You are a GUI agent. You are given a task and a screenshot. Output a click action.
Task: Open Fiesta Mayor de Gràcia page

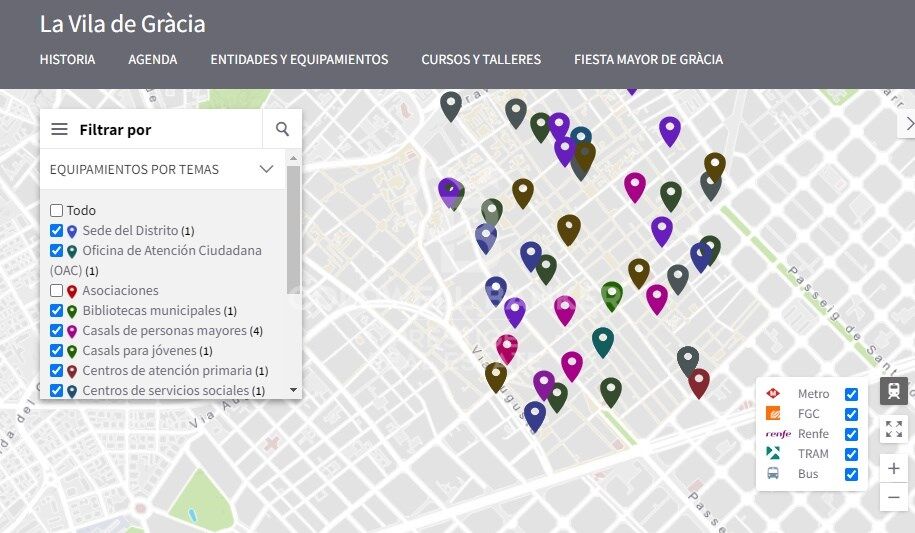click(648, 59)
